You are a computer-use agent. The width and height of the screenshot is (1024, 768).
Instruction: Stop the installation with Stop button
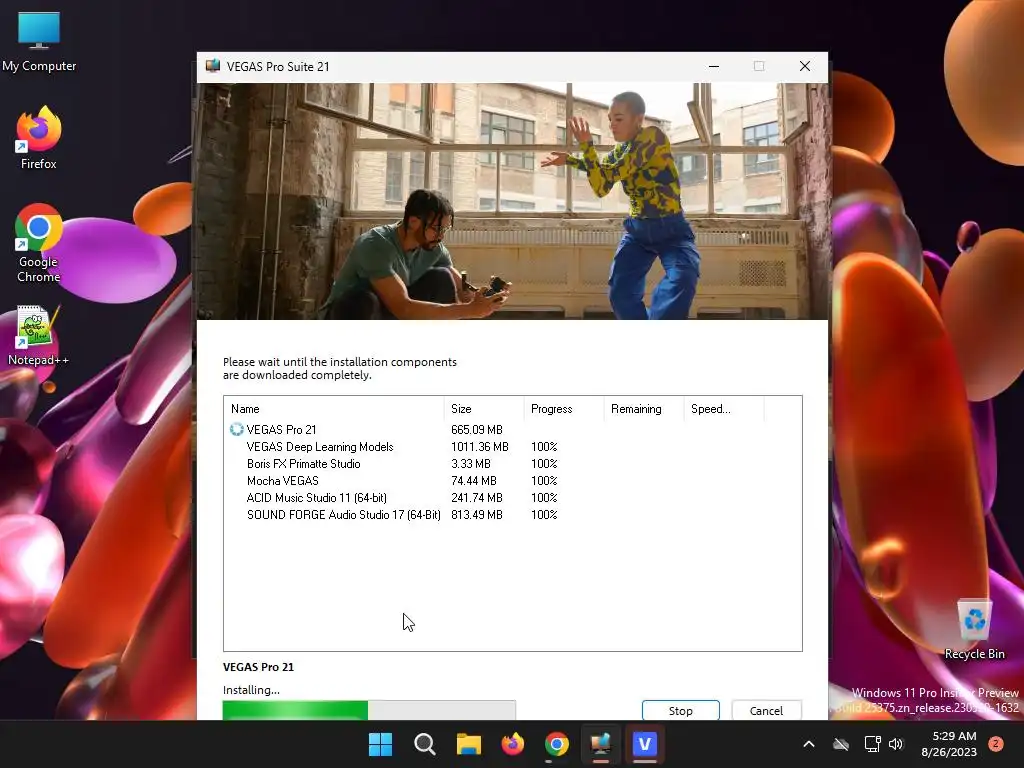pyautogui.click(x=680, y=710)
